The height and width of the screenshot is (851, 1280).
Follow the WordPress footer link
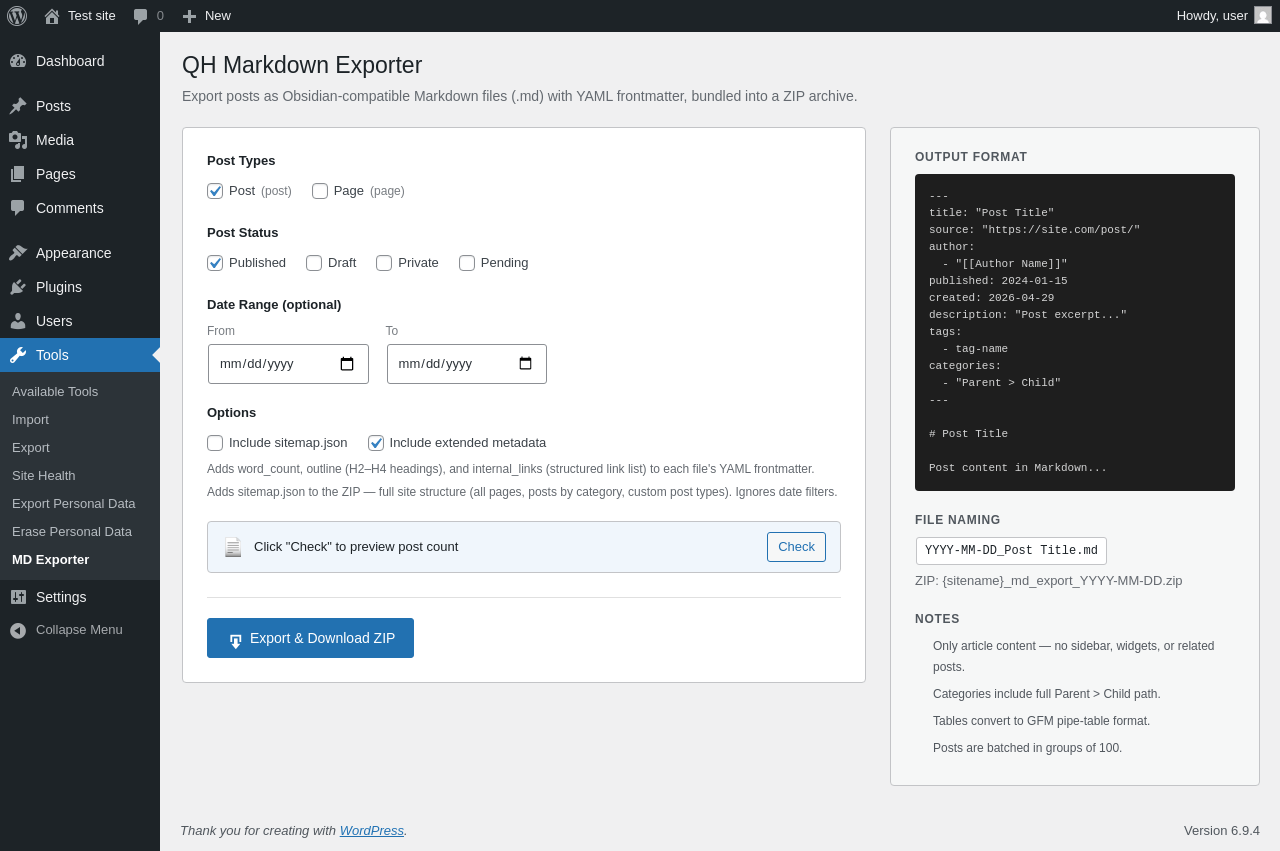point(372,830)
